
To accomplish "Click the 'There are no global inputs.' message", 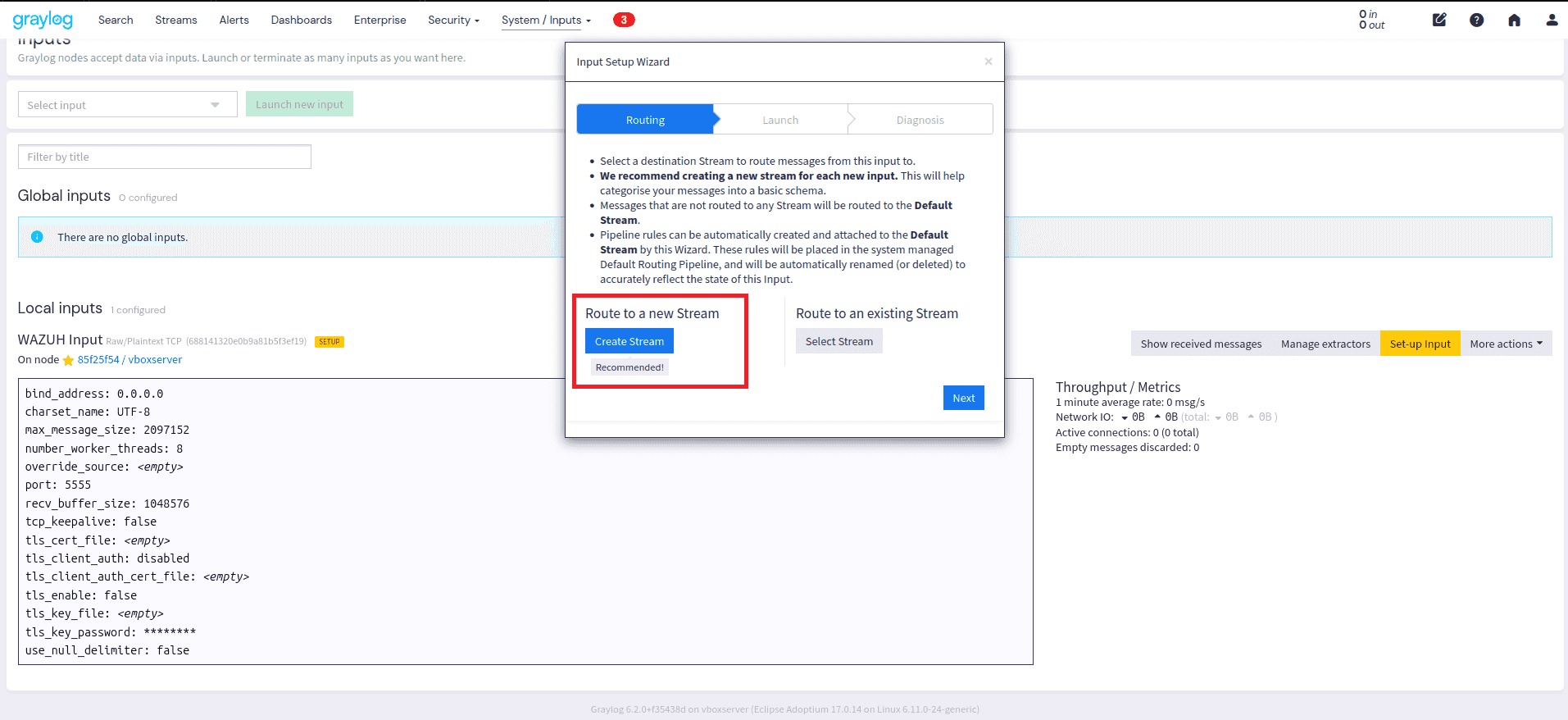I will click(x=122, y=237).
